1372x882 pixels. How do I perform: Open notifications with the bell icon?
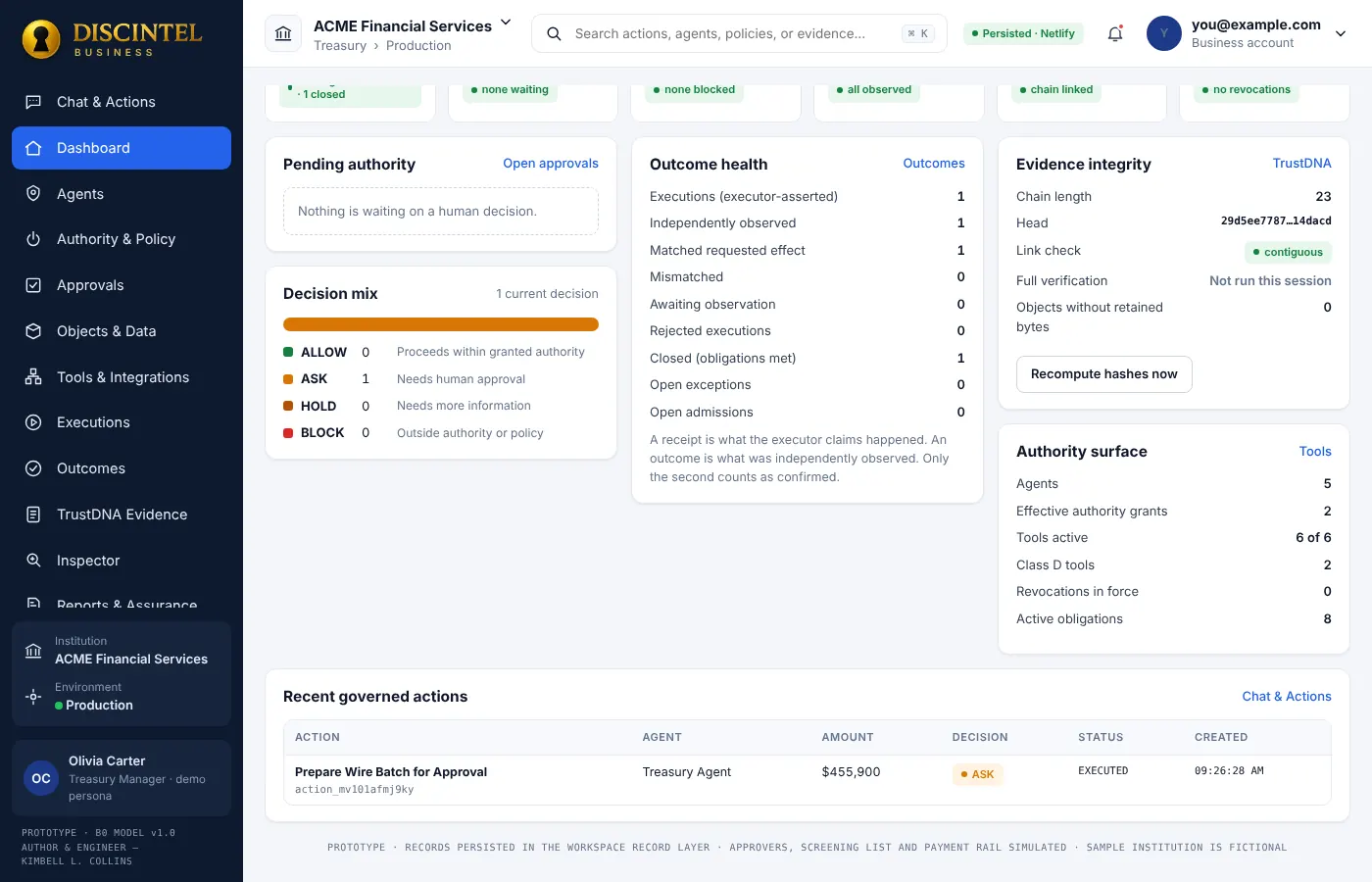click(1115, 33)
